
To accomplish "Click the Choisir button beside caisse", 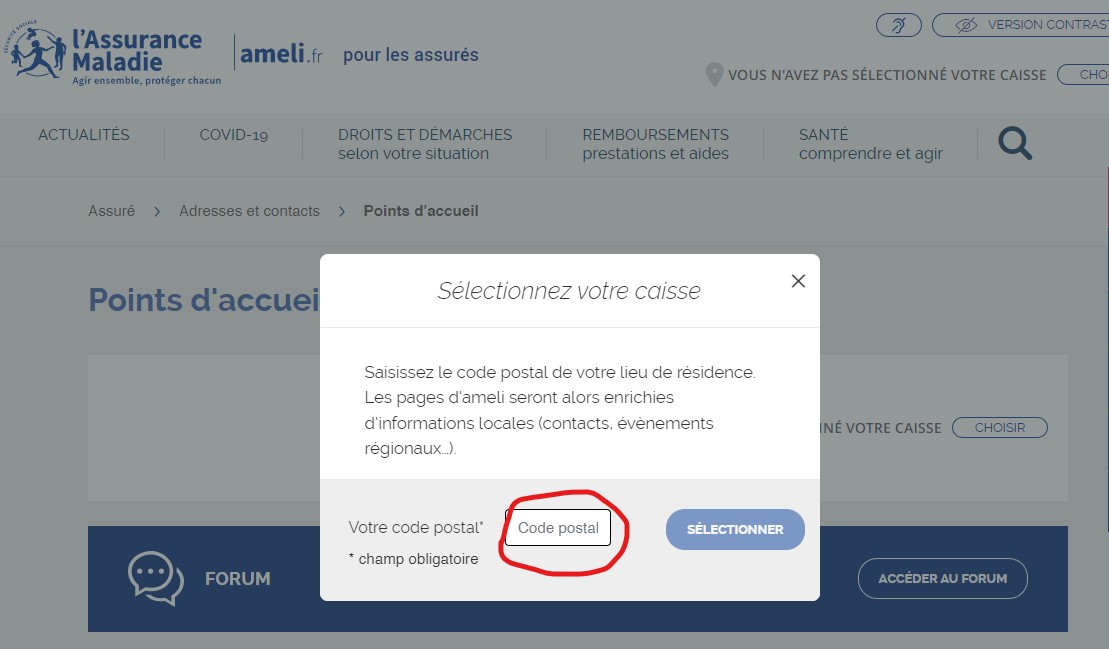I will coord(999,428).
